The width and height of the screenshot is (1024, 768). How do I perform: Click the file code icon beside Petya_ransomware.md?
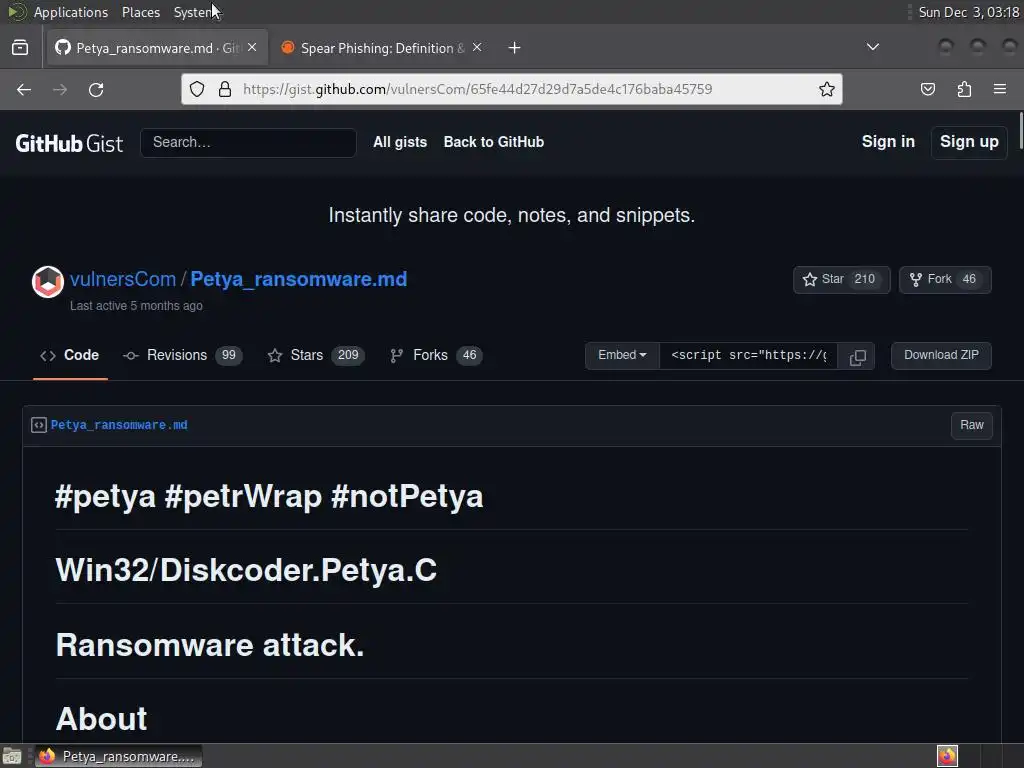click(x=39, y=425)
